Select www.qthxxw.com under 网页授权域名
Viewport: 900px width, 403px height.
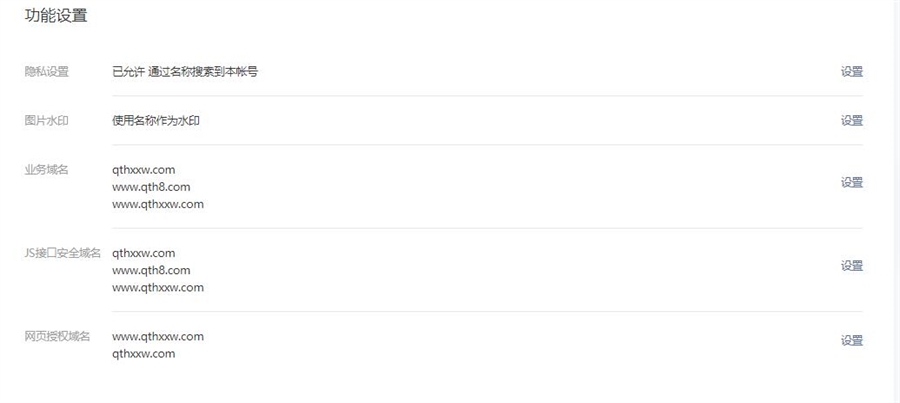pos(158,336)
